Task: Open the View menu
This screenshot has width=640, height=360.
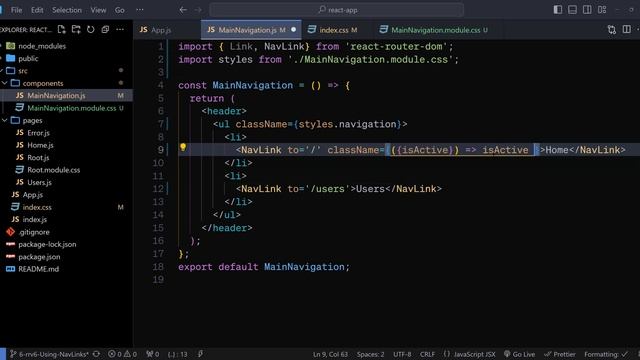Action: point(98,10)
